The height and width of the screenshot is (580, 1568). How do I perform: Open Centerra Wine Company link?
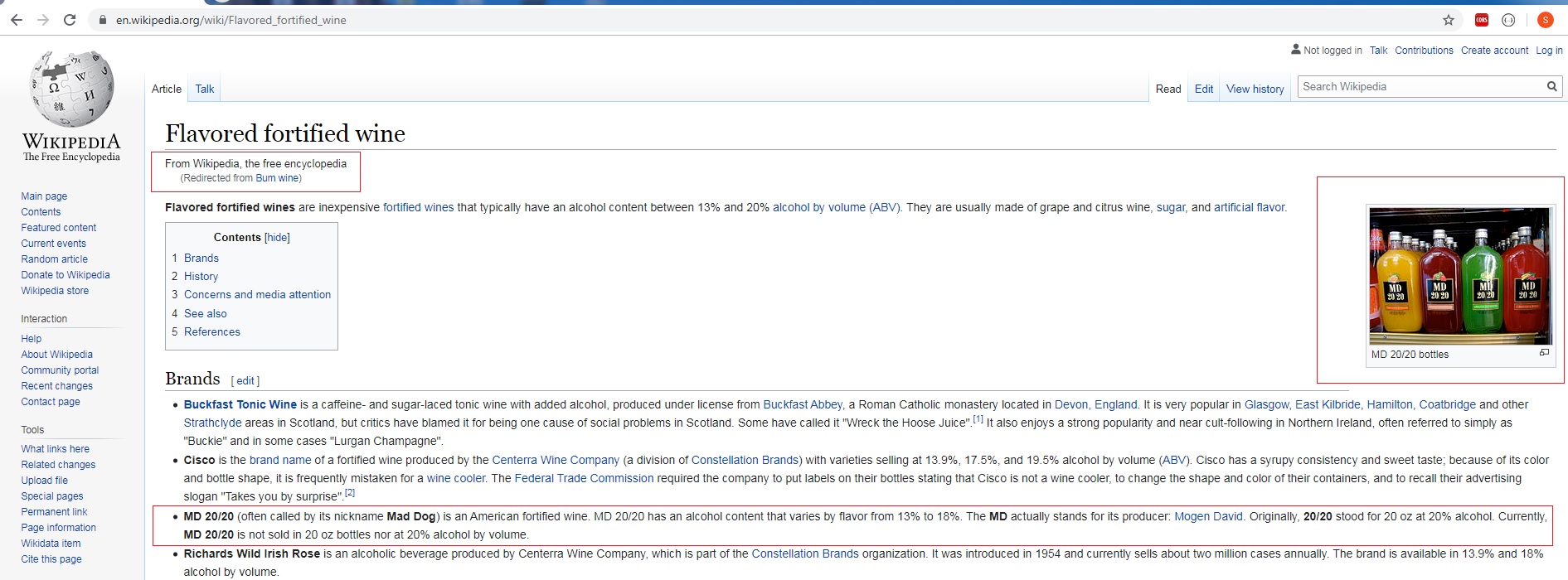(556, 460)
